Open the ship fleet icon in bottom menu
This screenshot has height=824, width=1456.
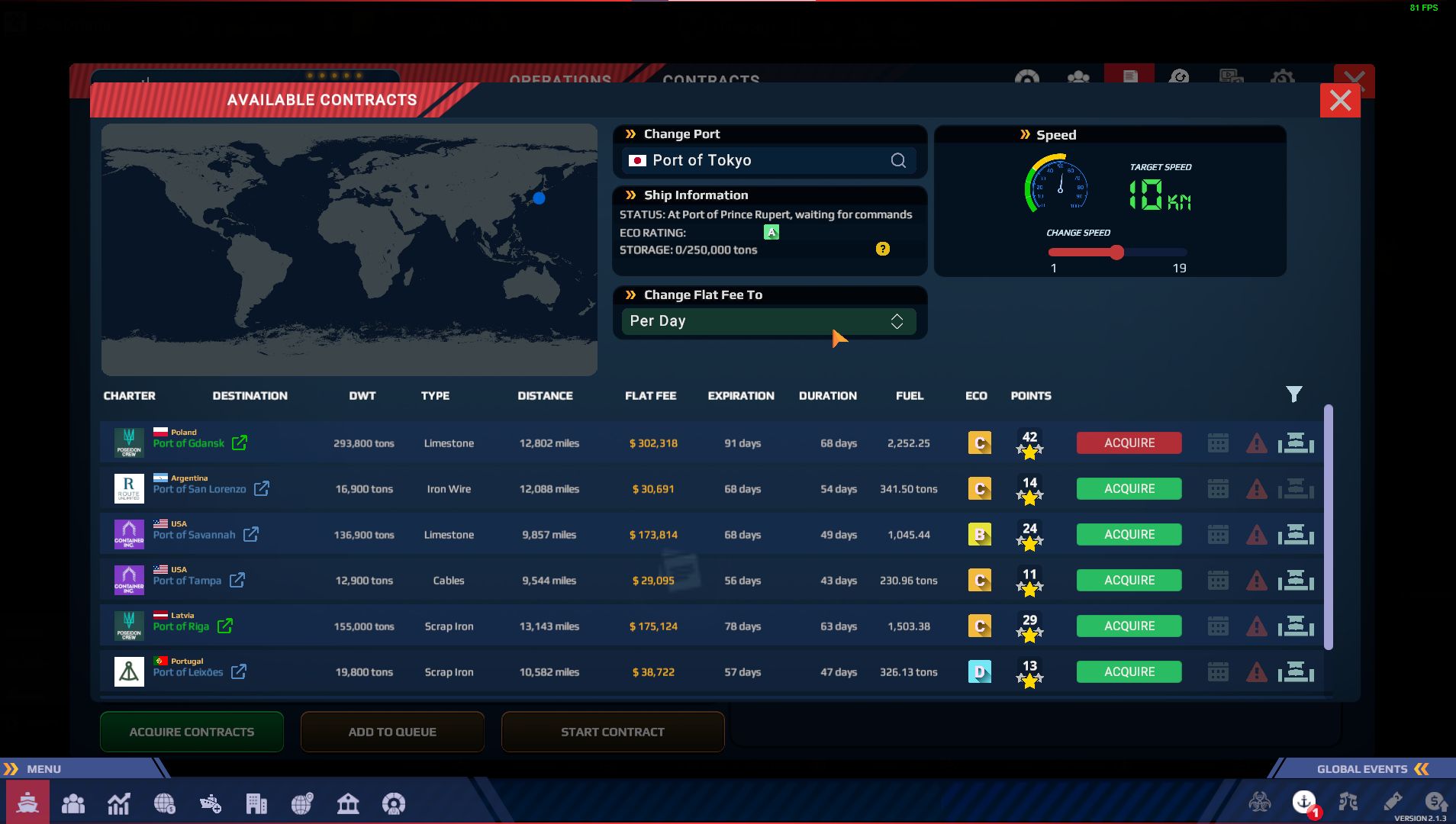tap(27, 803)
